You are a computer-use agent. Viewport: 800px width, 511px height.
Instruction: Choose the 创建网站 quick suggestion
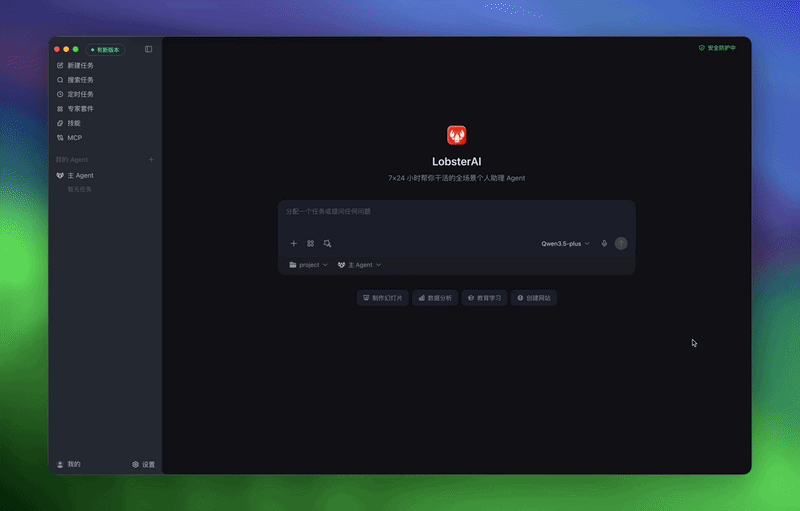pyautogui.click(x=534, y=298)
